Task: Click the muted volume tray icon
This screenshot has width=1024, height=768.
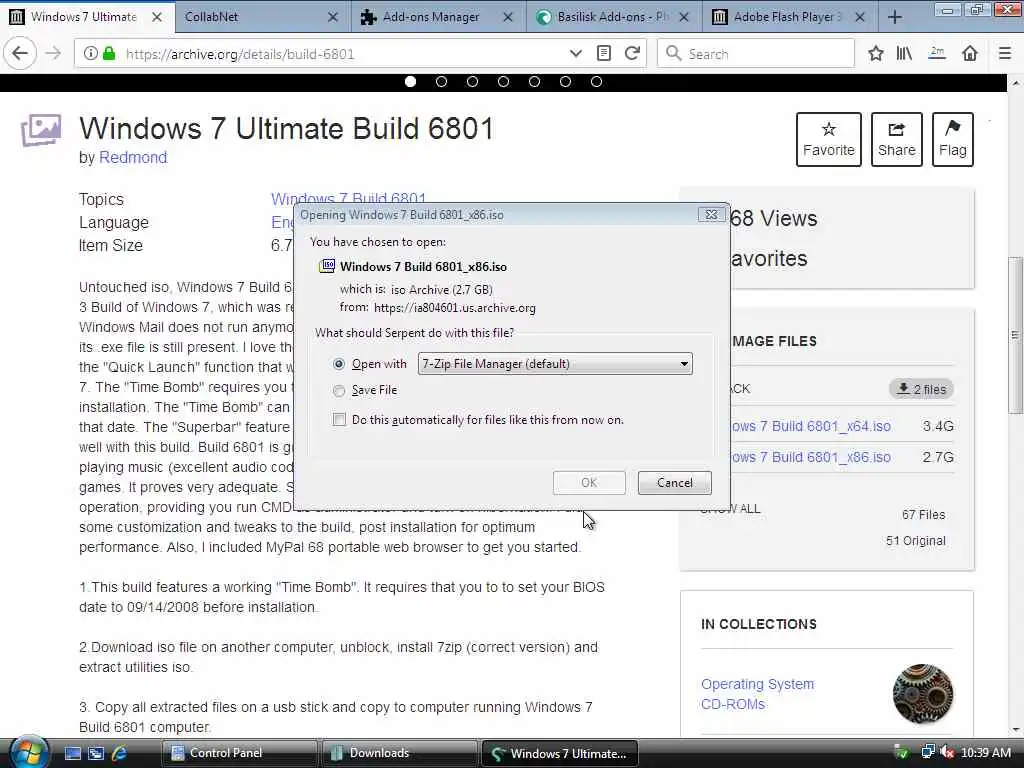Action: [x=947, y=752]
